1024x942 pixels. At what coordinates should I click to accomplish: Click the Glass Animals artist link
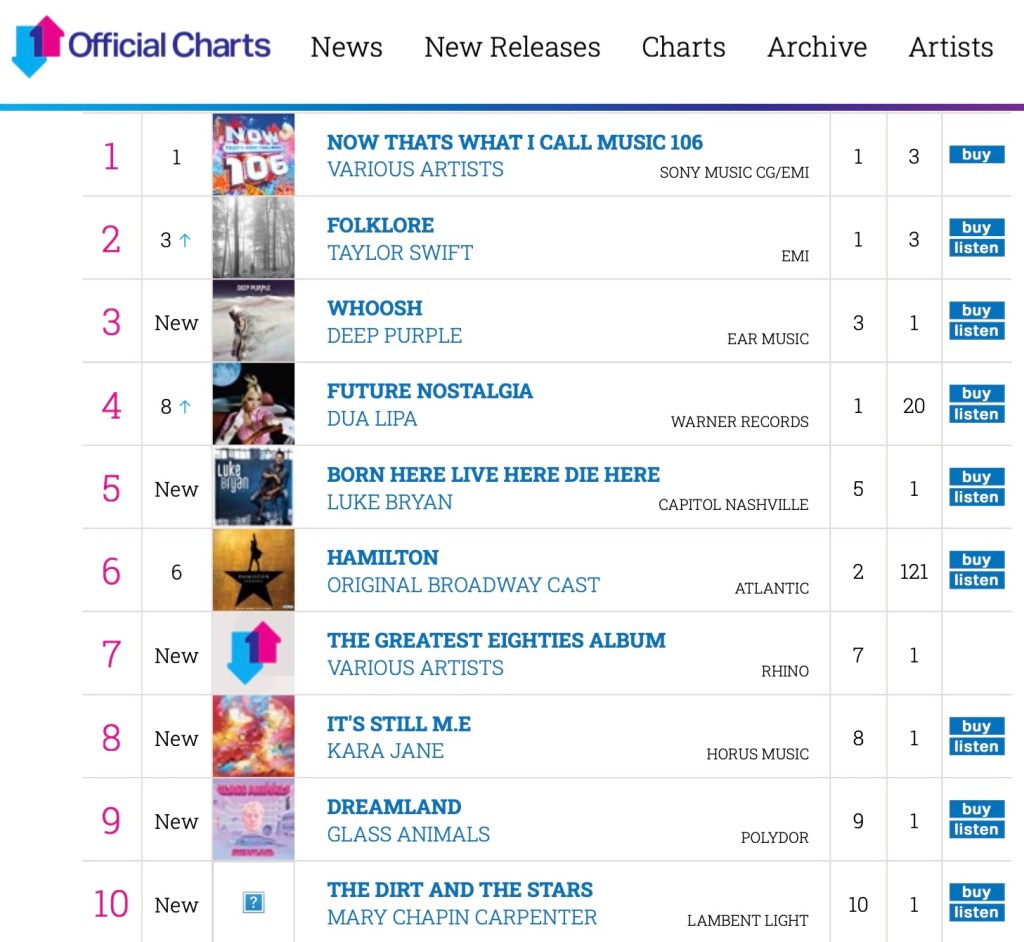tap(408, 834)
